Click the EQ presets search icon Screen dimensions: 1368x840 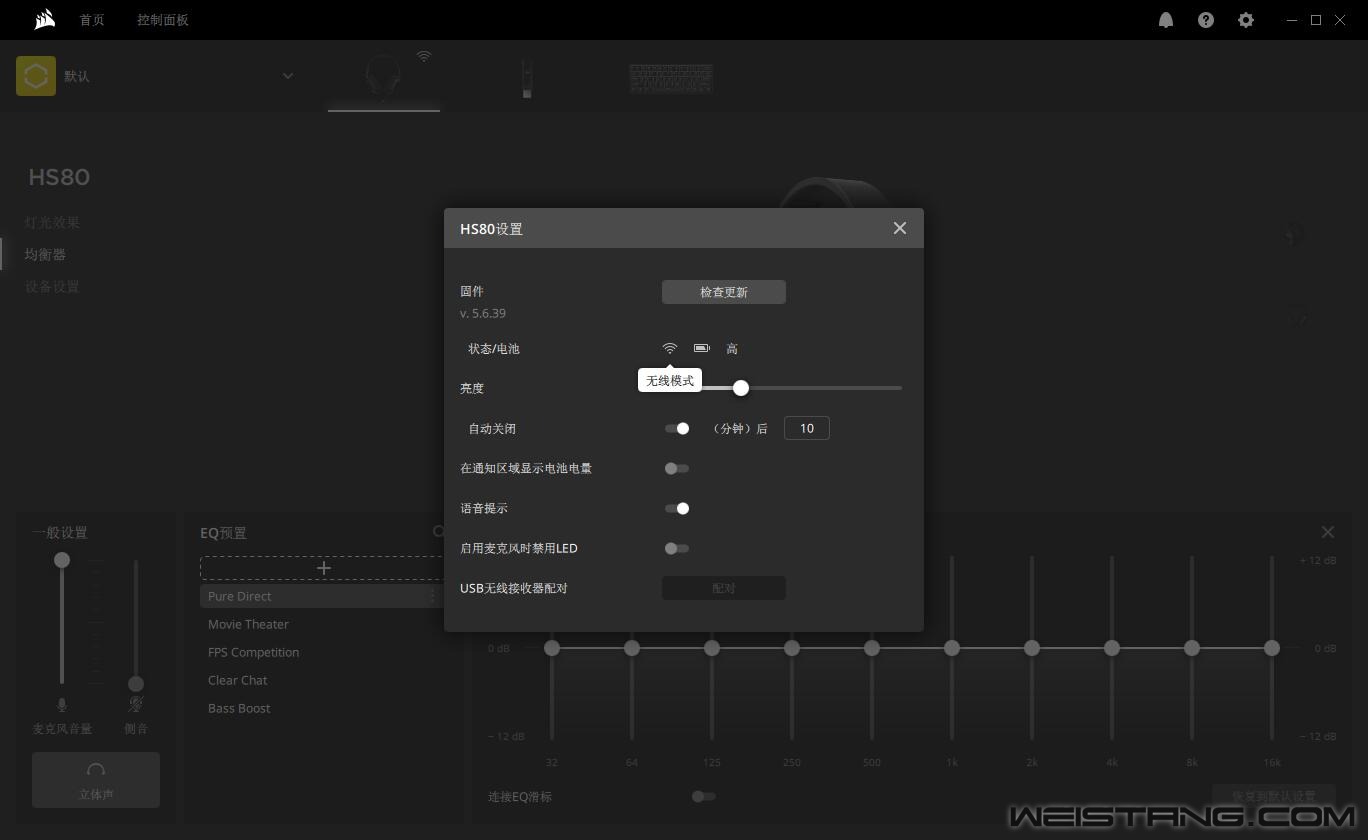[x=438, y=532]
